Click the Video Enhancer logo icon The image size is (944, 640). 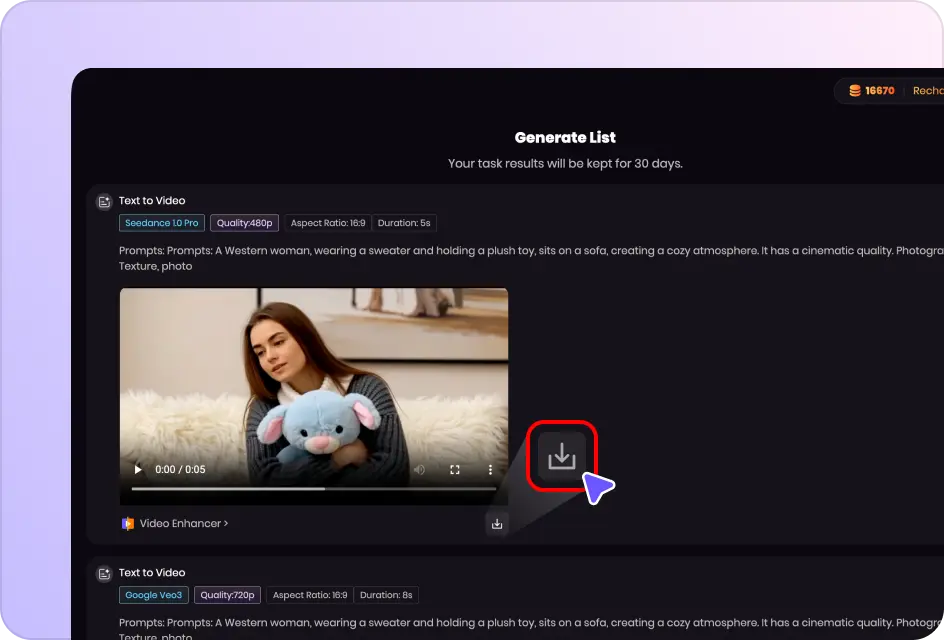127,523
